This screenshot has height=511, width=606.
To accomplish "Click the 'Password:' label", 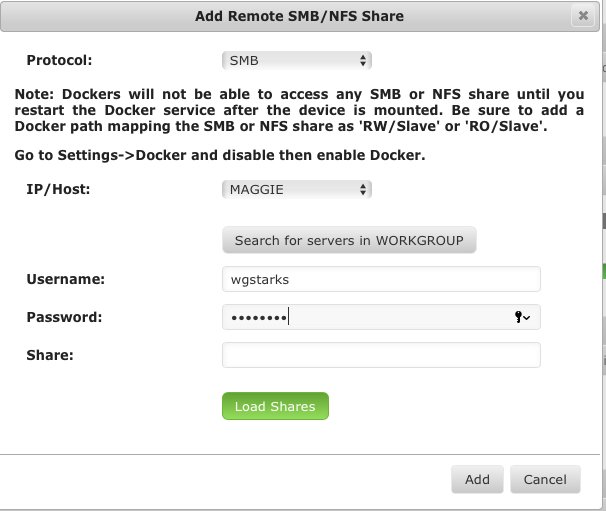I will (x=64, y=317).
